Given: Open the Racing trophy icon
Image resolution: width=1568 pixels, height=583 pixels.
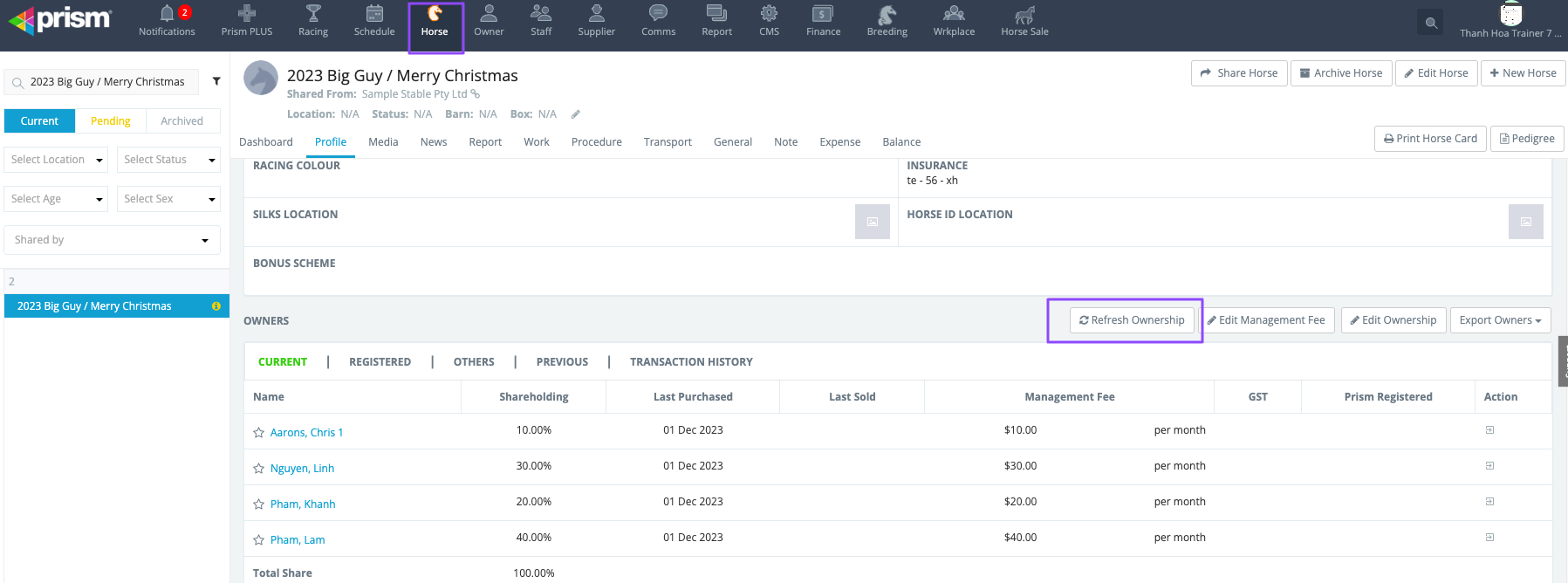Looking at the screenshot, I should 313,14.
